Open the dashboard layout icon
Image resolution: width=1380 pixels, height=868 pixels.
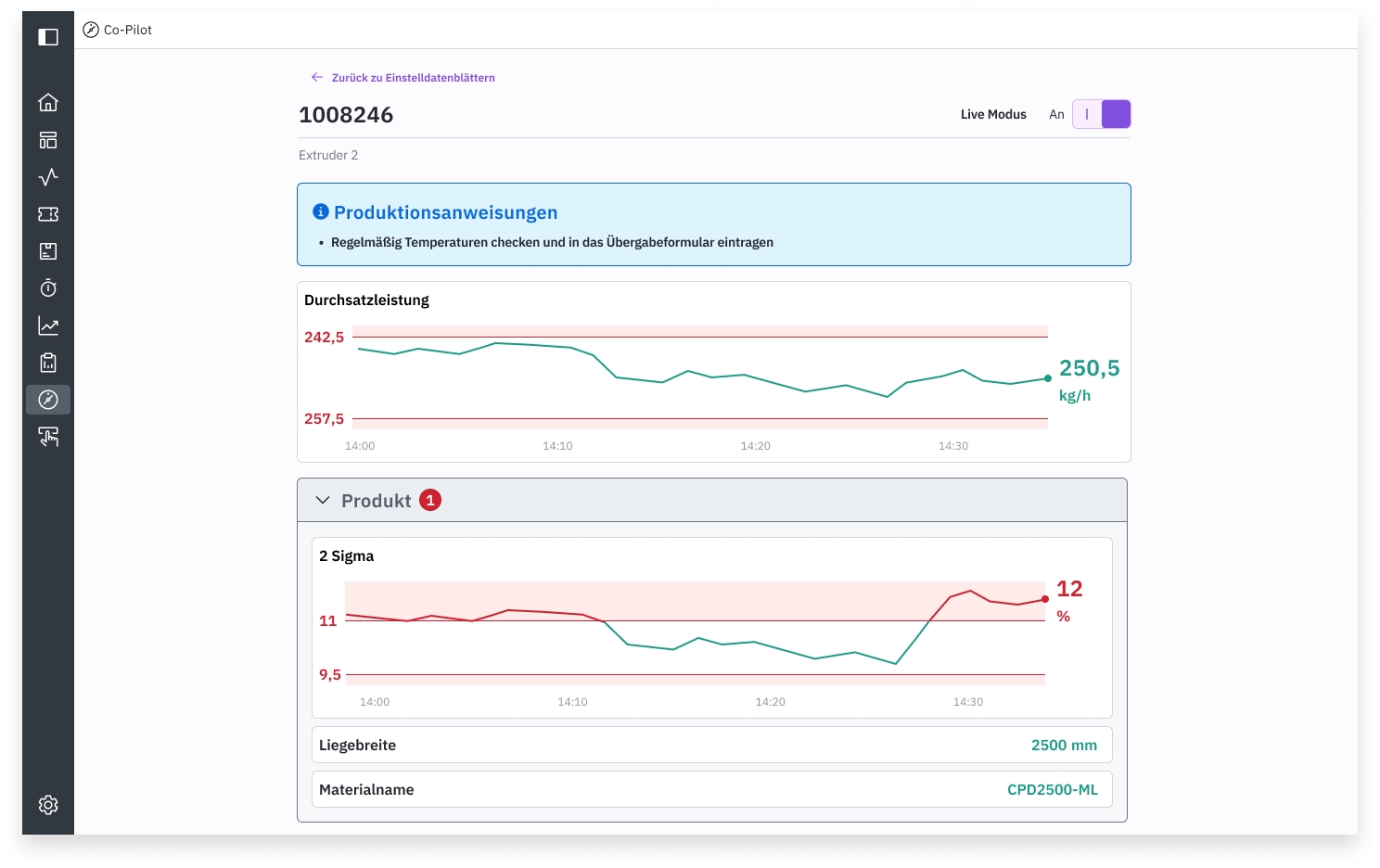[48, 140]
